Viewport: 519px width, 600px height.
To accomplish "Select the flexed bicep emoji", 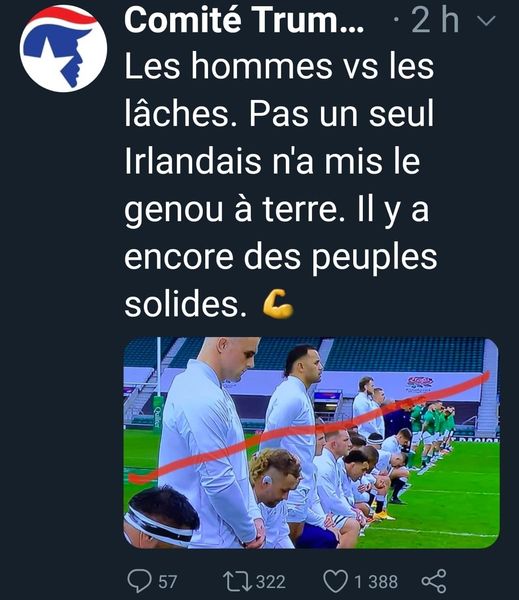I will click(x=278, y=304).
